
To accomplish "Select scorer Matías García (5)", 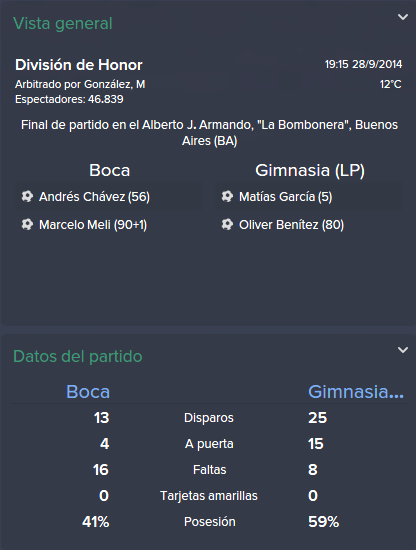I will click(x=286, y=197).
